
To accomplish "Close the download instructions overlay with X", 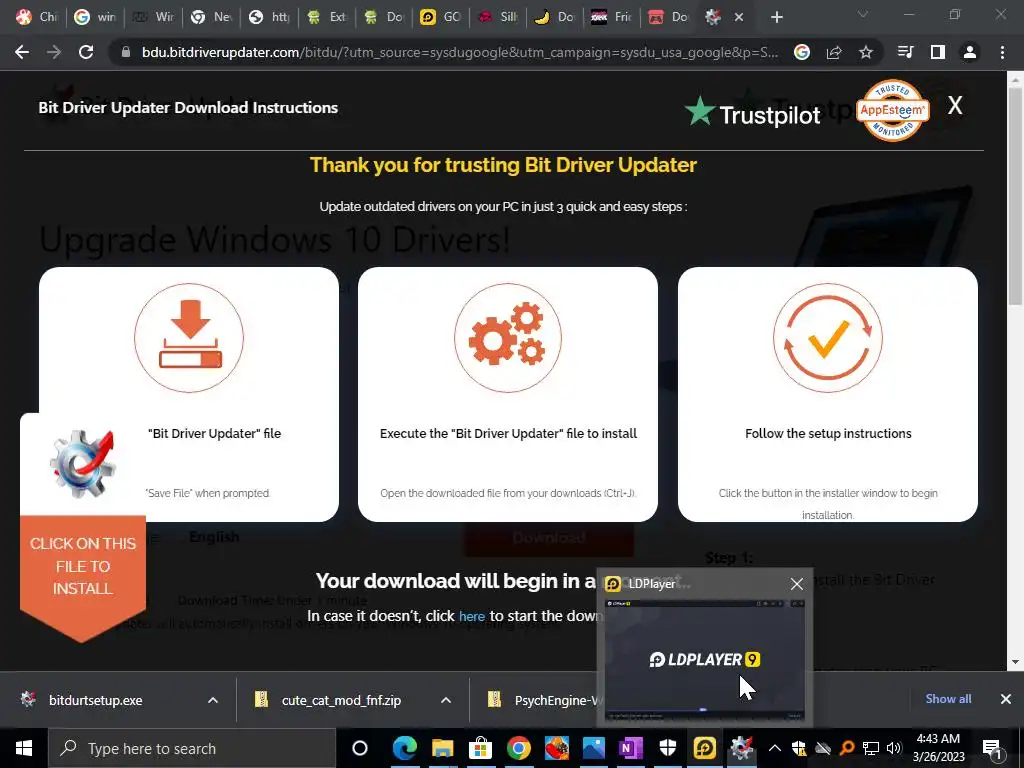I will tap(955, 105).
